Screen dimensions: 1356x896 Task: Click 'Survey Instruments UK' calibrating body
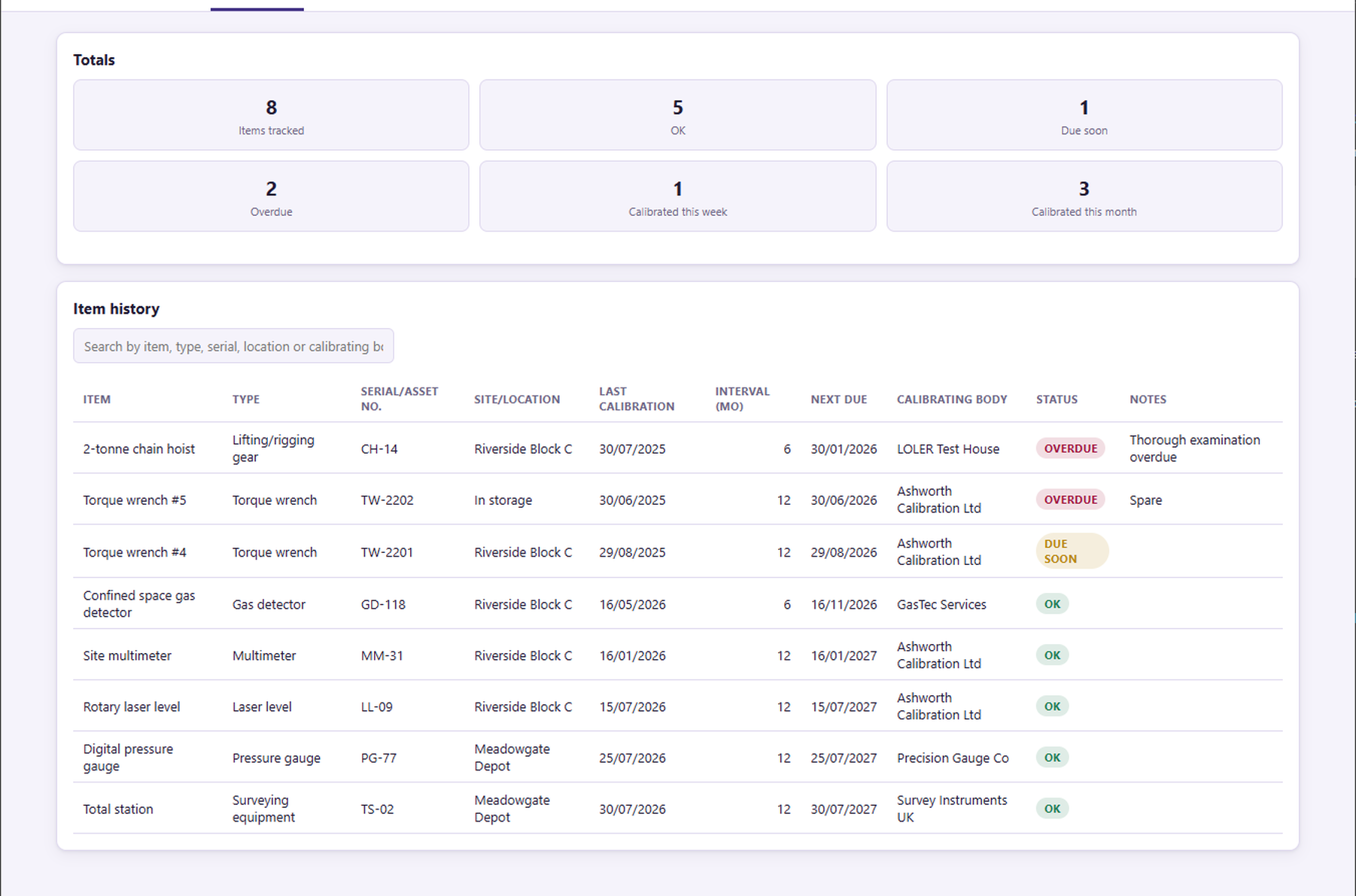pyautogui.click(x=952, y=809)
